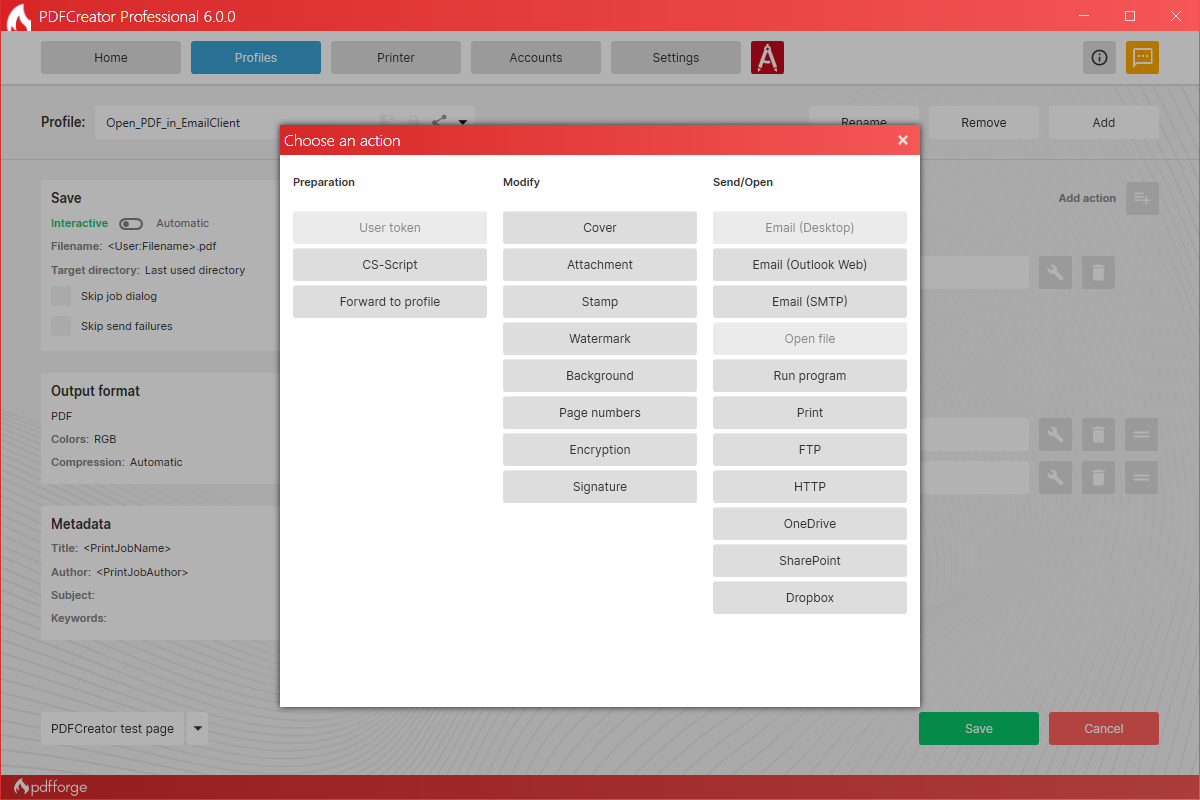This screenshot has height=800, width=1200.
Task: Add the Page numbers action
Action: 600,413
